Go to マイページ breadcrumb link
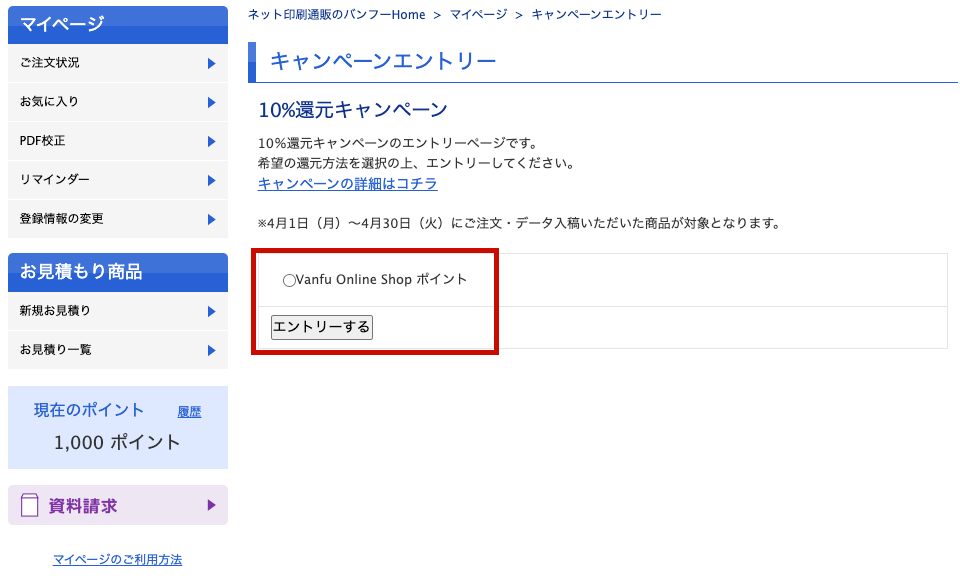960x583 pixels. click(478, 15)
